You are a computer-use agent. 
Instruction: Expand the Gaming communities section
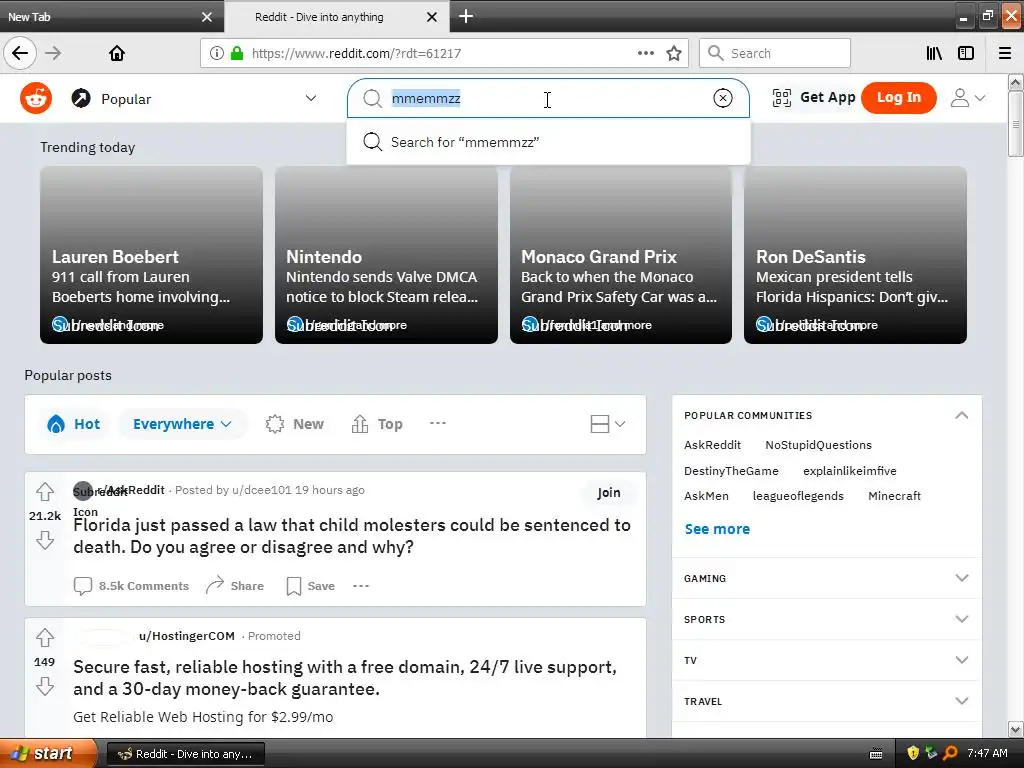(x=827, y=578)
